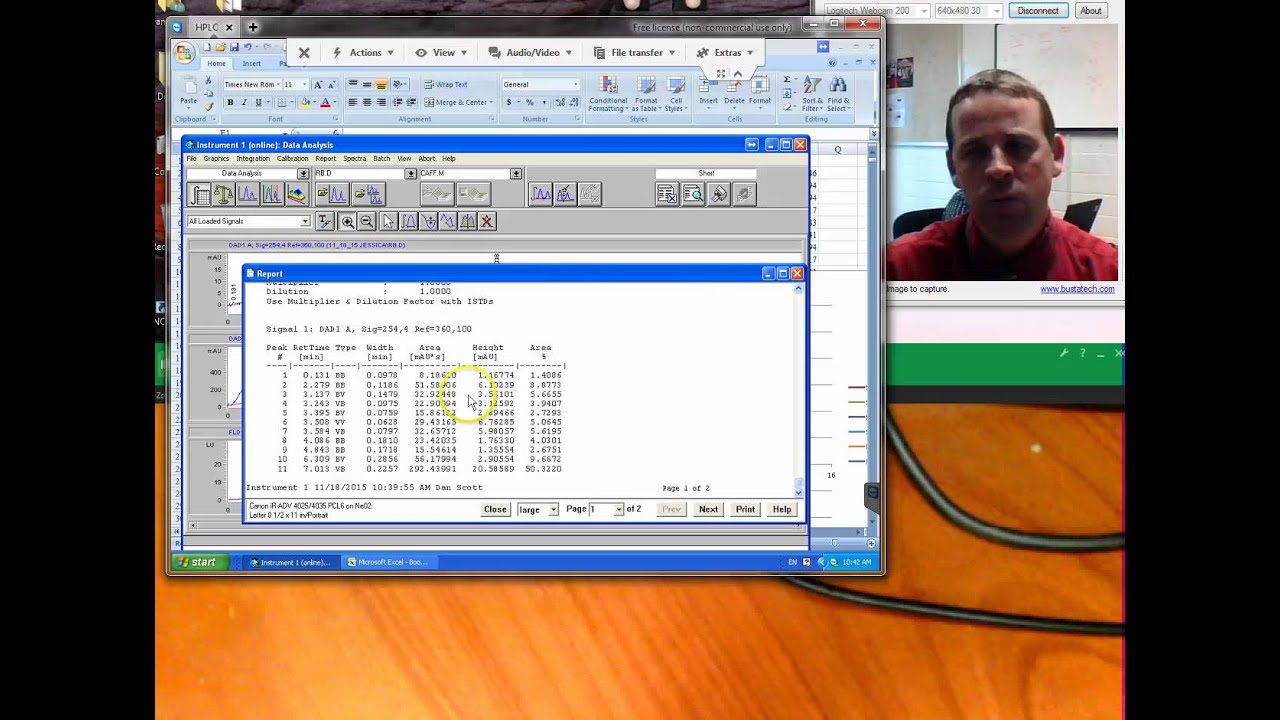Click the Excel Font Color red A
This screenshot has height=720, width=1280.
(x=325, y=102)
